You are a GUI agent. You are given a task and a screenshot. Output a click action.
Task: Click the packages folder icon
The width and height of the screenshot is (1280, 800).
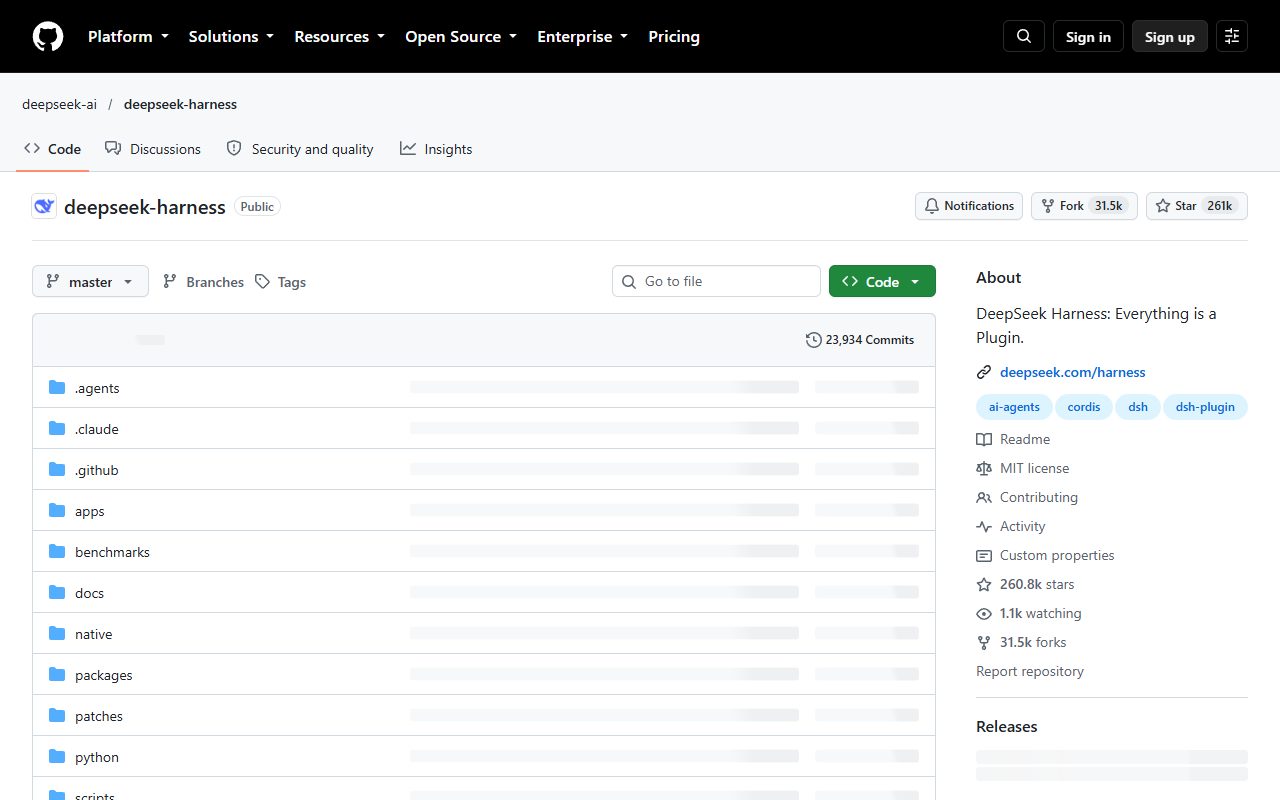57,675
